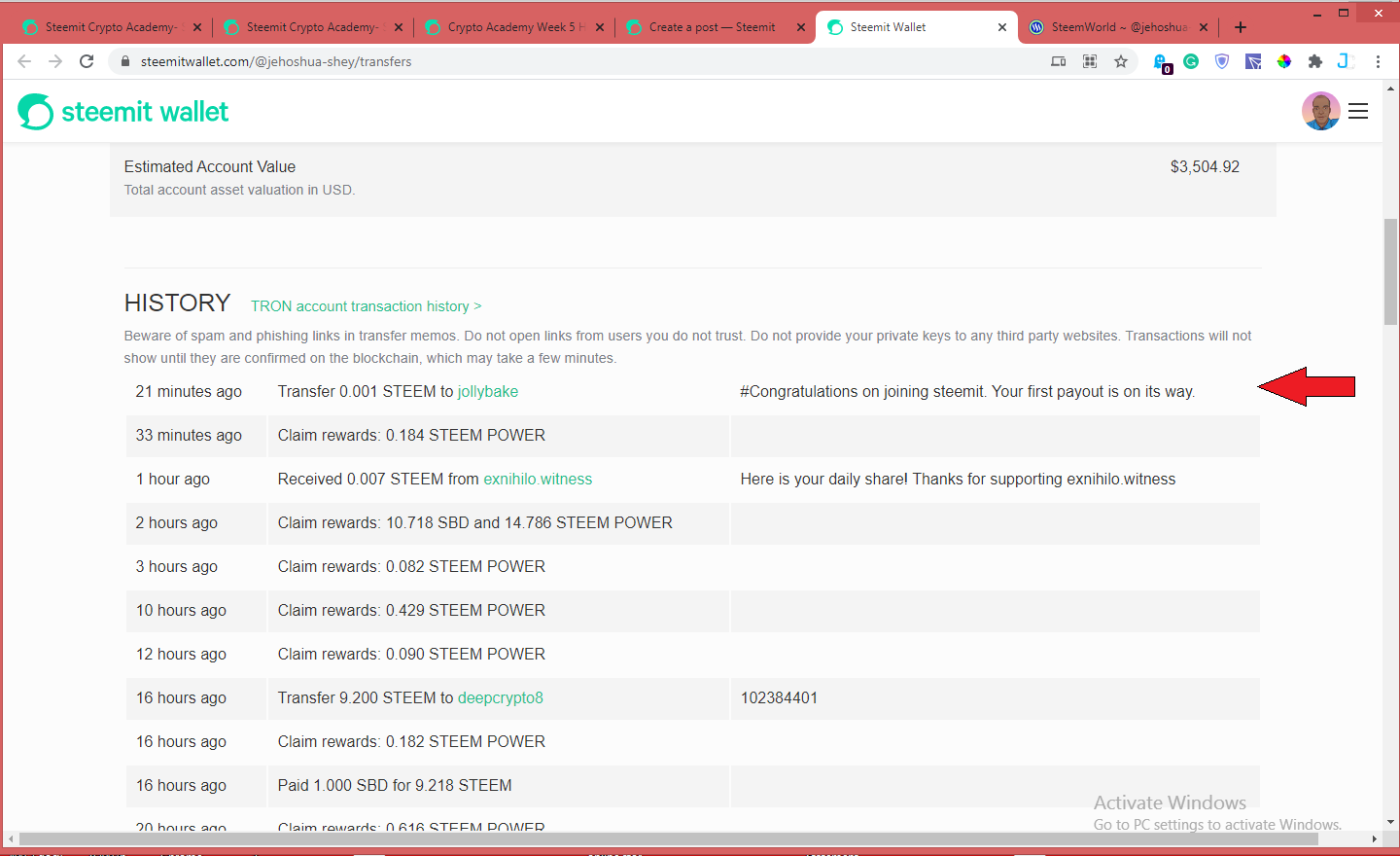Screen dimensions: 1400x856
Task: Click the user profile avatar
Action: pyautogui.click(x=1321, y=111)
